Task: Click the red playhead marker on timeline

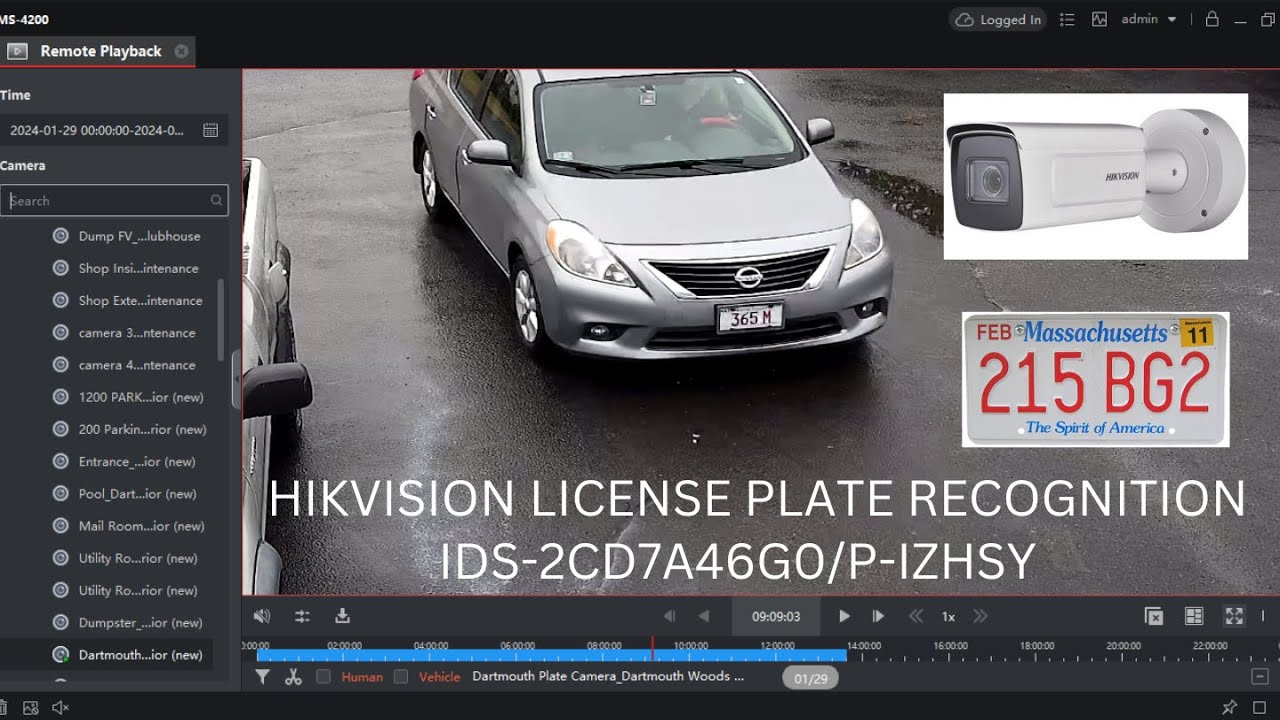Action: point(653,649)
